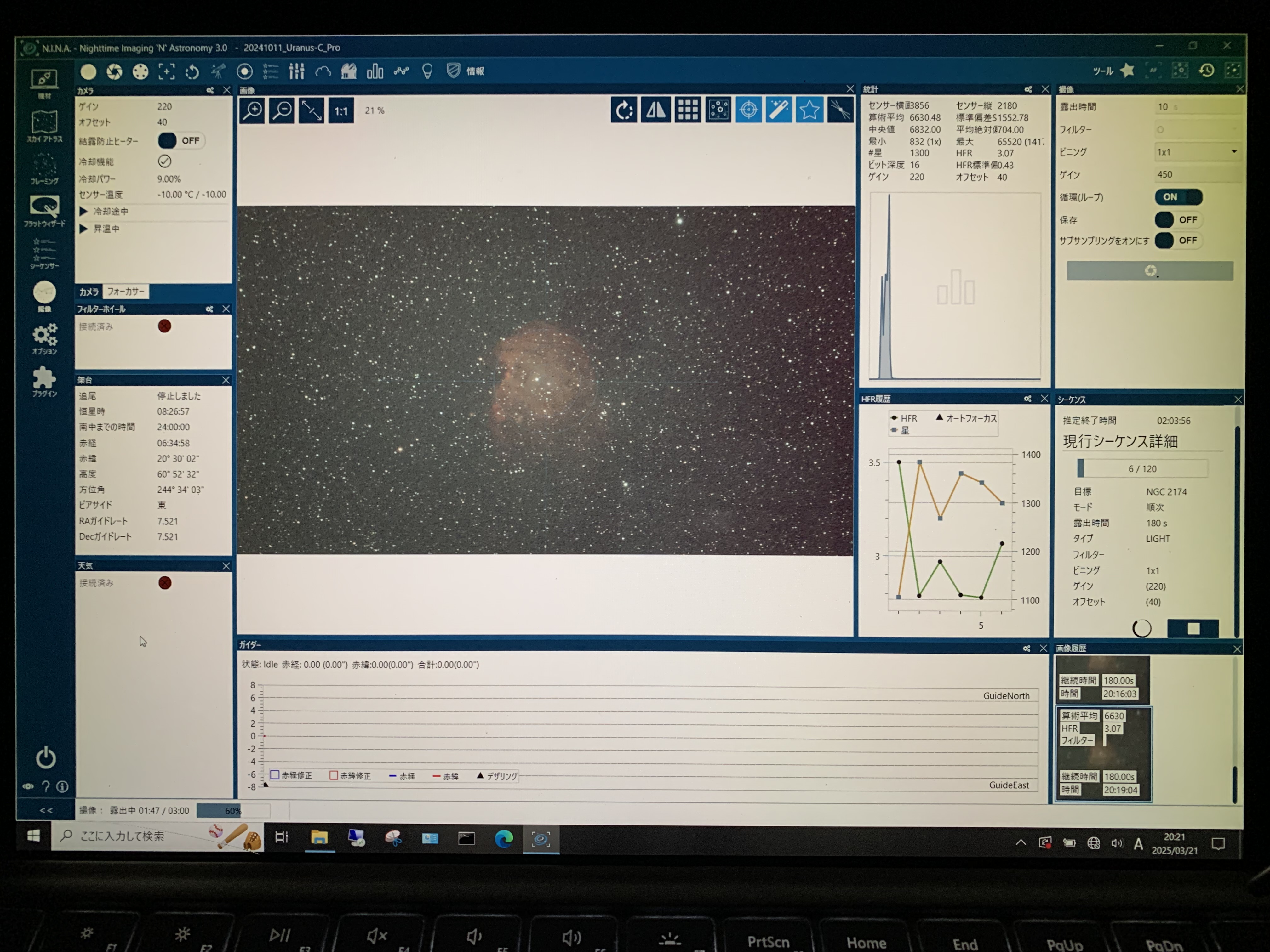
Task: Toggle the サブサンプリング OFF switch
Action: coord(1178,241)
